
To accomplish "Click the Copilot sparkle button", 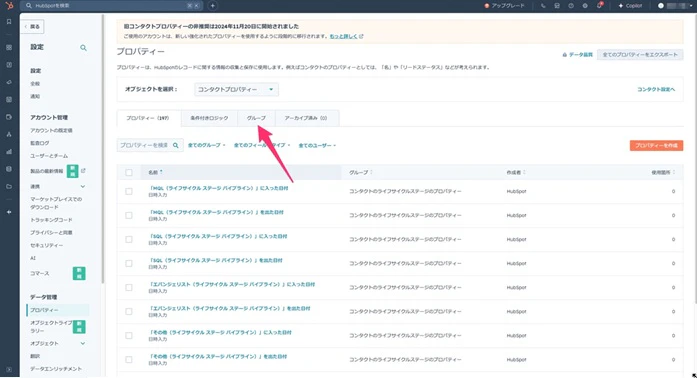I will 631,6.
